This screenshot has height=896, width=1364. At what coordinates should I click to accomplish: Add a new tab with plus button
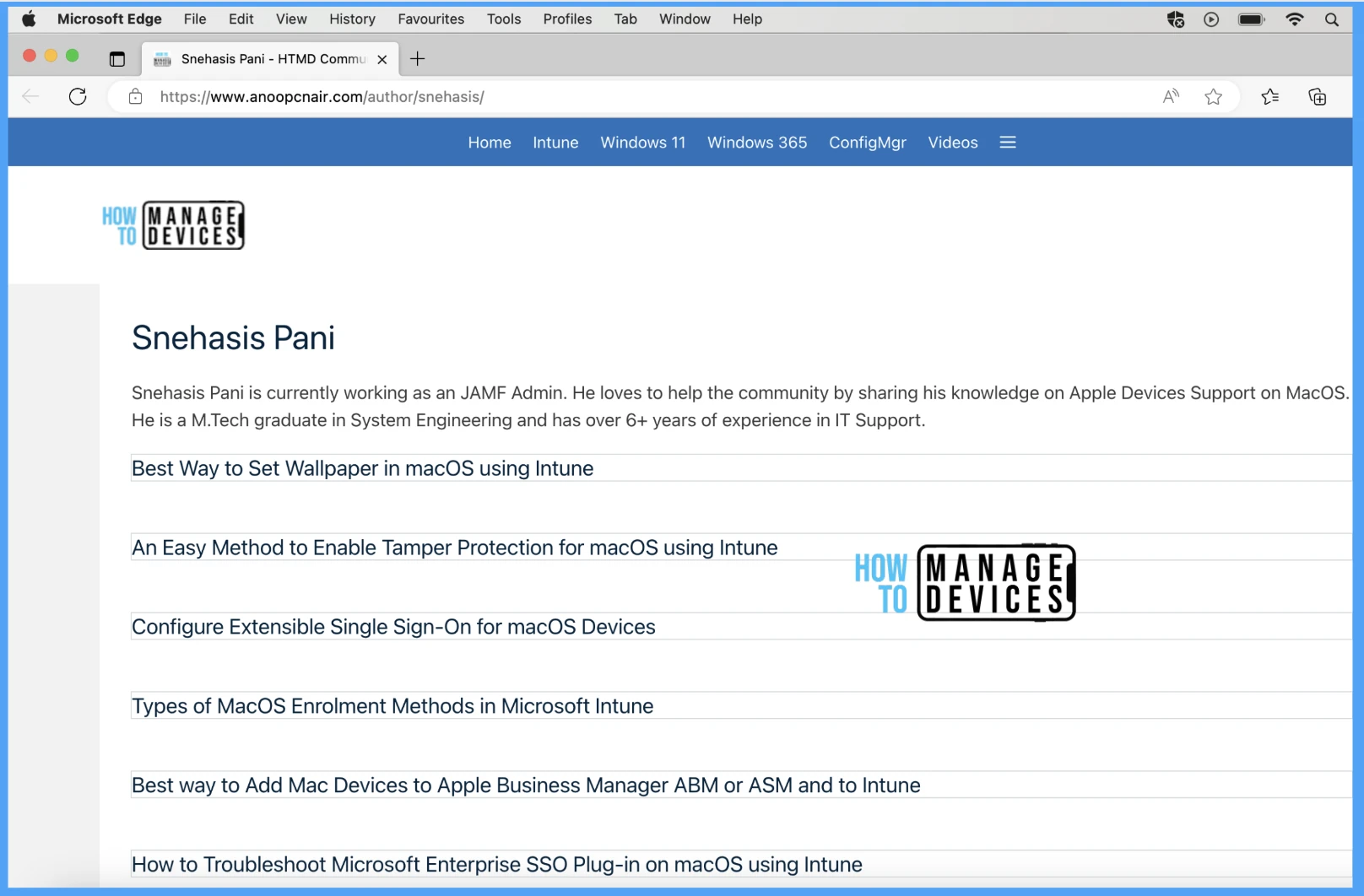pyautogui.click(x=417, y=59)
